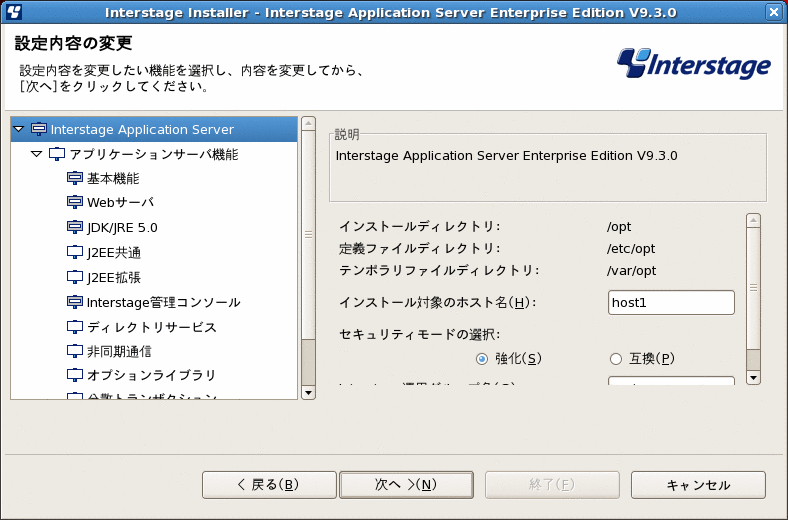Click the < 戻る(B) button
Screen dimensions: 788x520
point(269,485)
